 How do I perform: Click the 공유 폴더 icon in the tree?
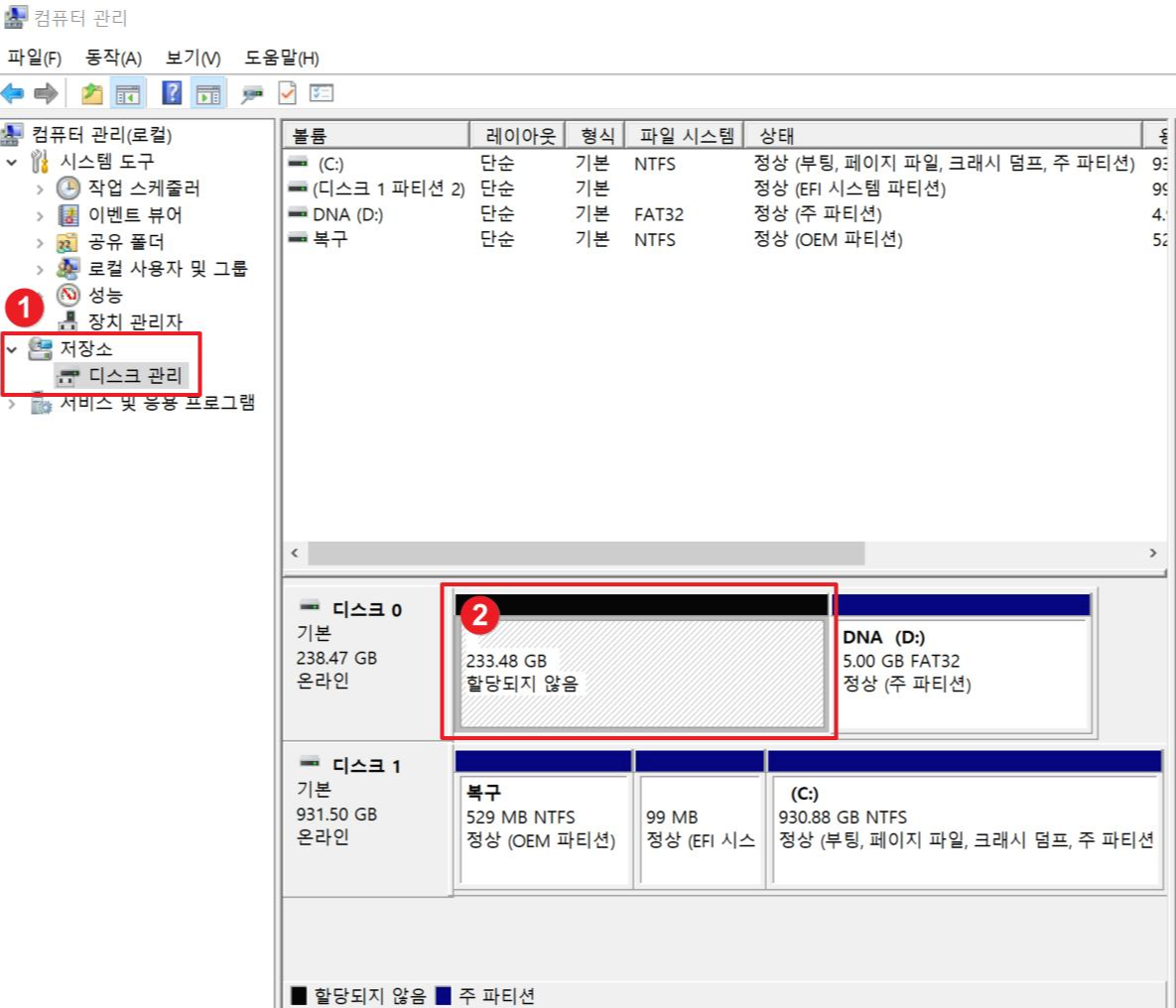pyautogui.click(x=67, y=243)
